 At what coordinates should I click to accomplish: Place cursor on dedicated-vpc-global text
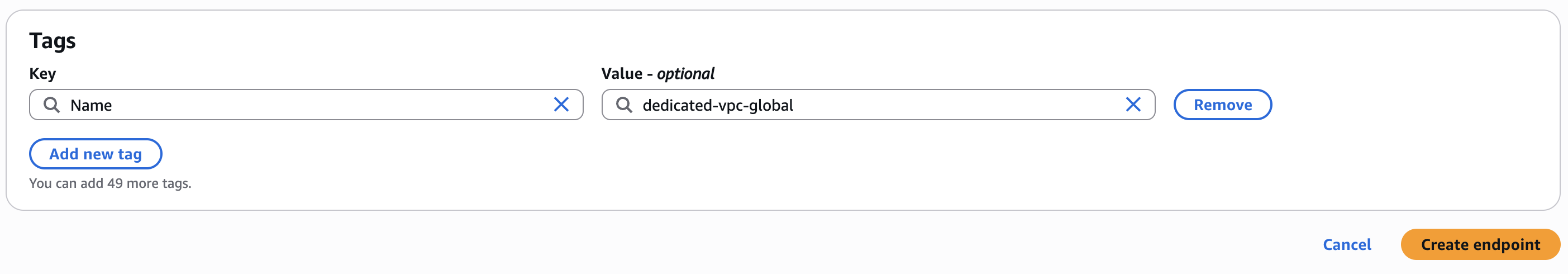[718, 105]
